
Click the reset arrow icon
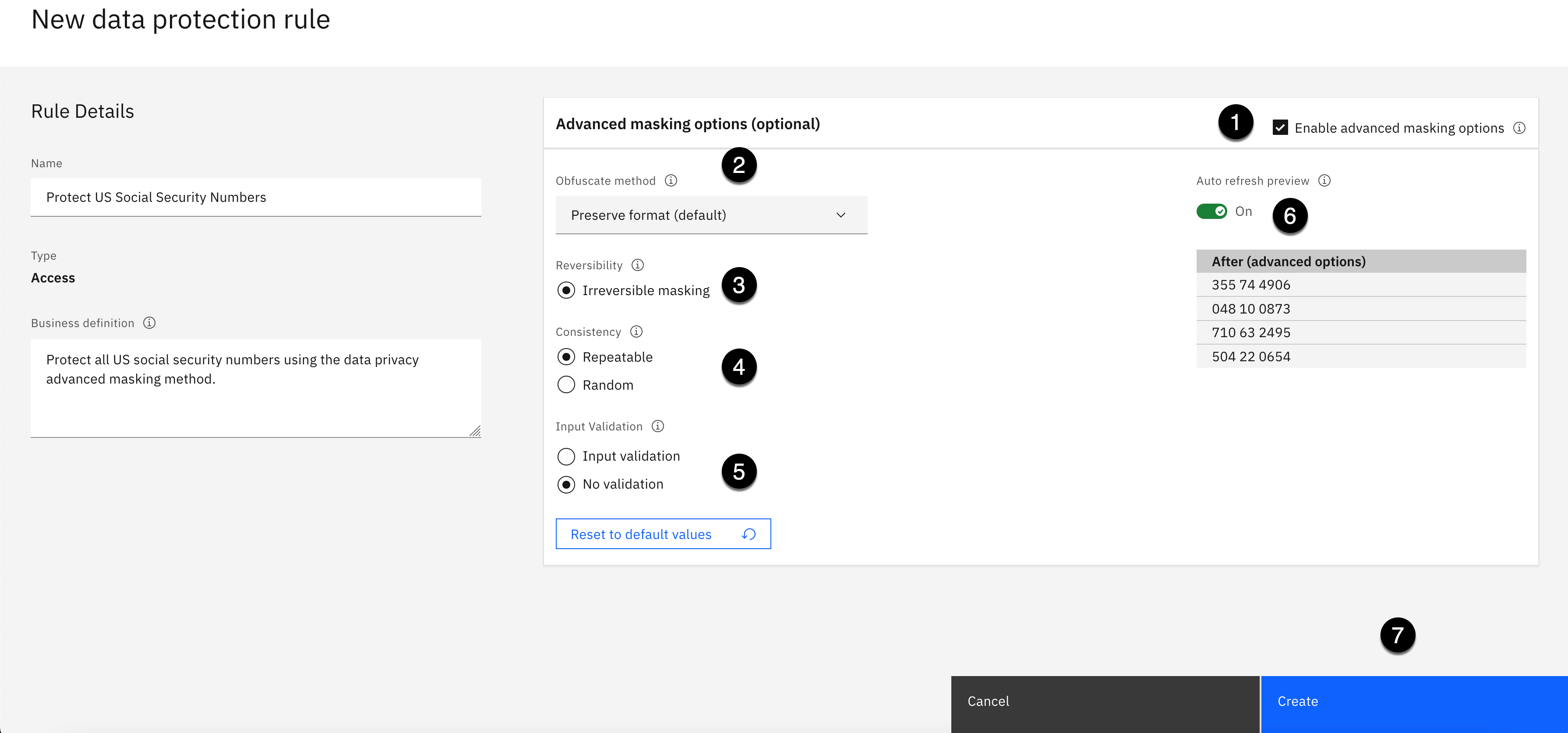749,534
